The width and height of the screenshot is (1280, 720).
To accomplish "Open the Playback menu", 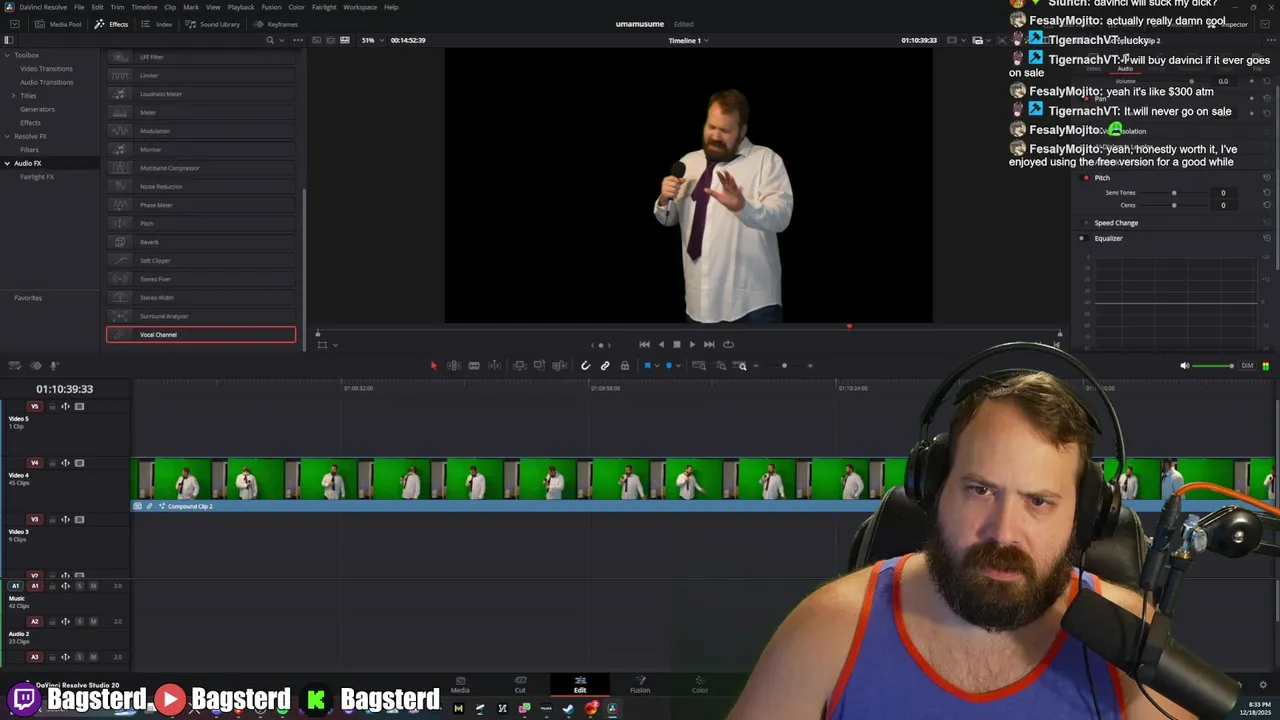I will point(241,7).
